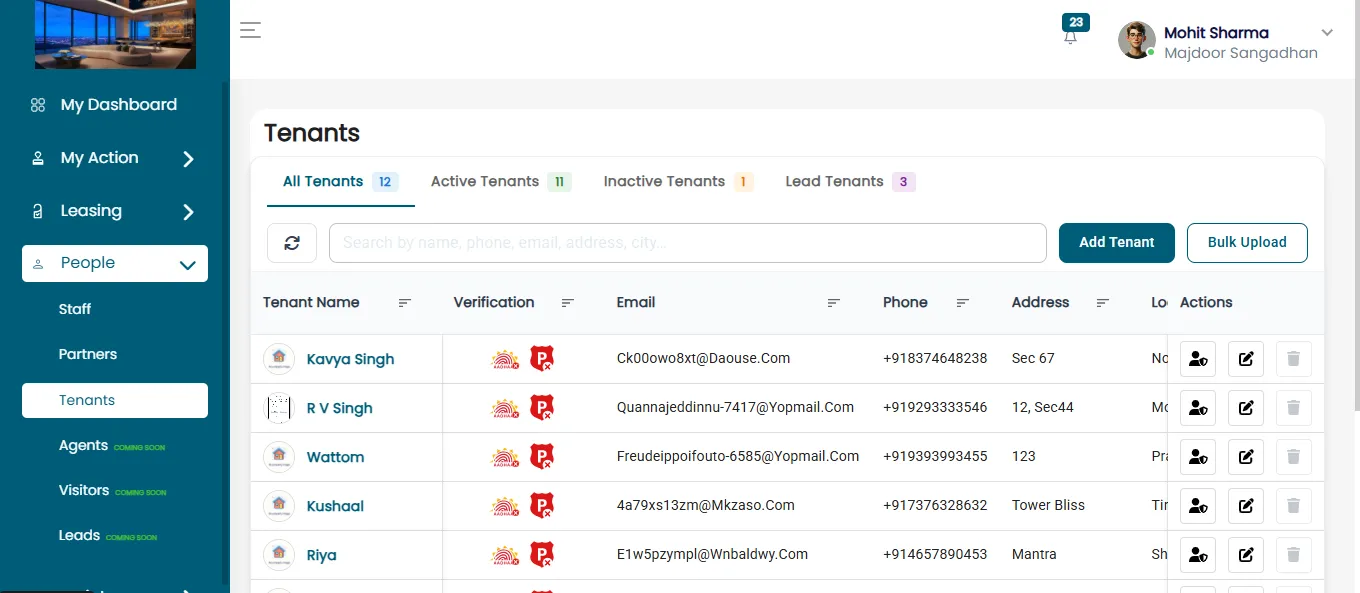
Task: Click the Mohit Sharma profile avatar
Action: click(1136, 40)
